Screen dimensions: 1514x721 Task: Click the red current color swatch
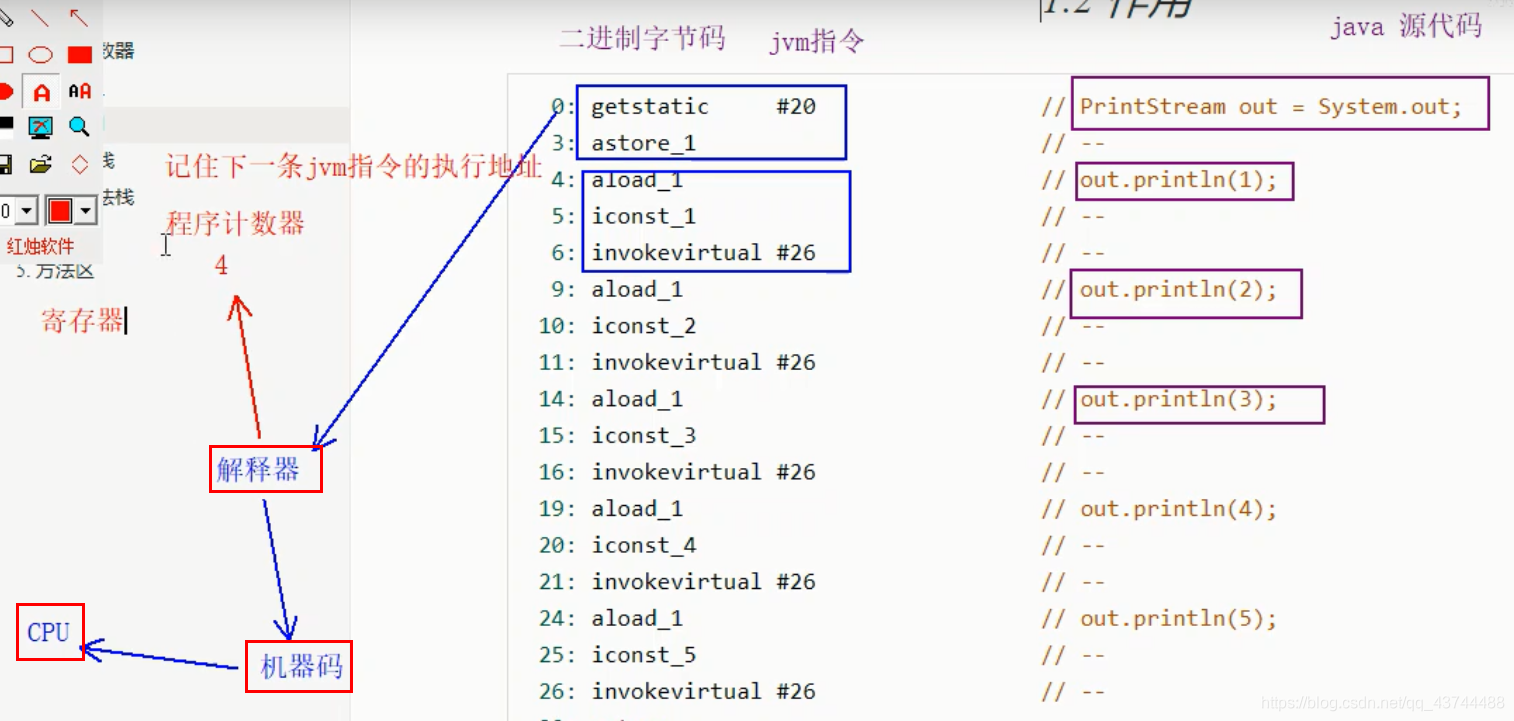click(60, 211)
